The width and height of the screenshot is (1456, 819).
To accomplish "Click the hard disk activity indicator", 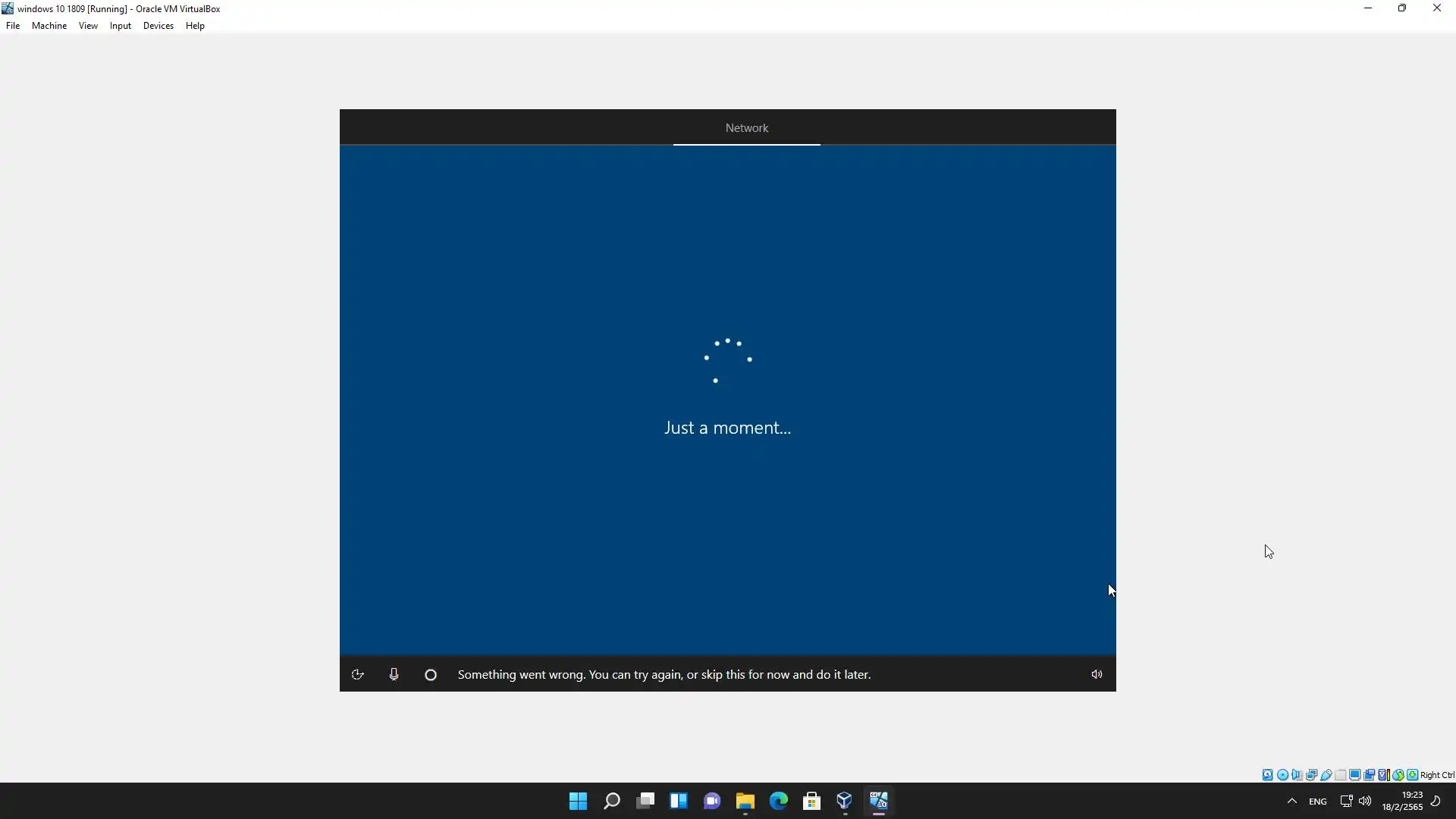I will click(x=1267, y=775).
